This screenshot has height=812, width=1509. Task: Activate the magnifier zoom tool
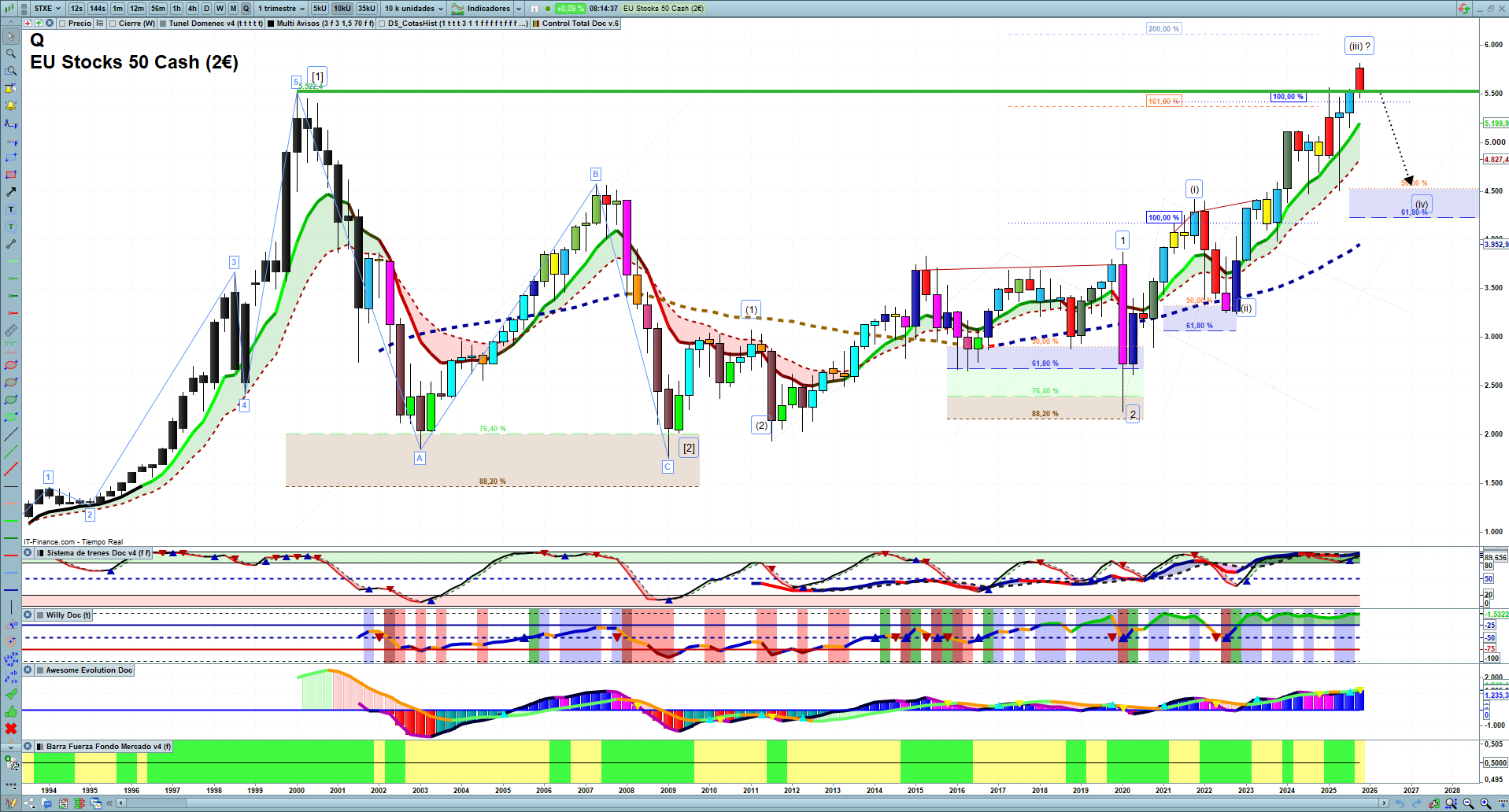coord(11,54)
